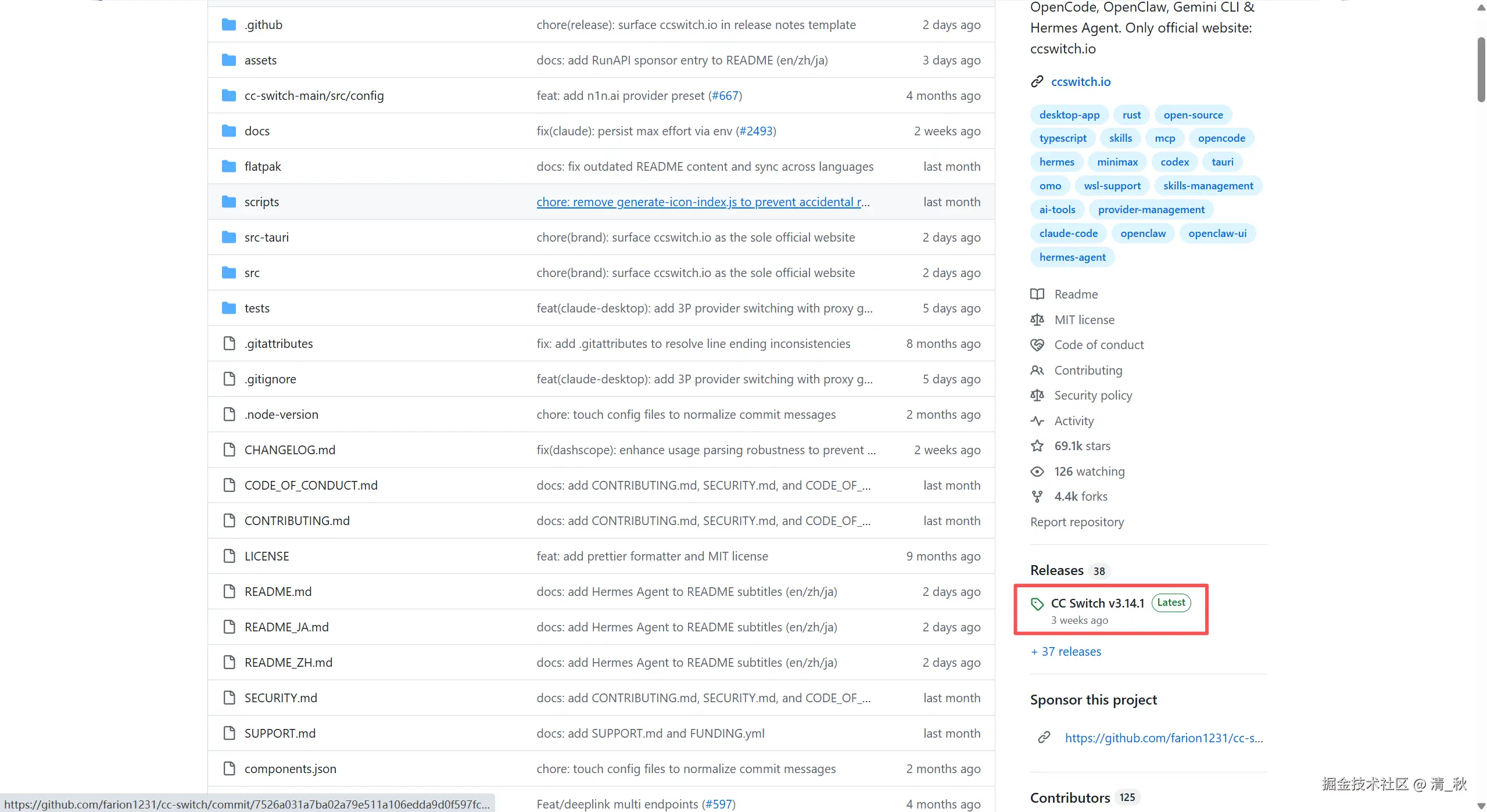This screenshot has height=812, width=1487.
Task: Click the tag icon beside CC Switch v3.14.1
Action: click(x=1037, y=603)
